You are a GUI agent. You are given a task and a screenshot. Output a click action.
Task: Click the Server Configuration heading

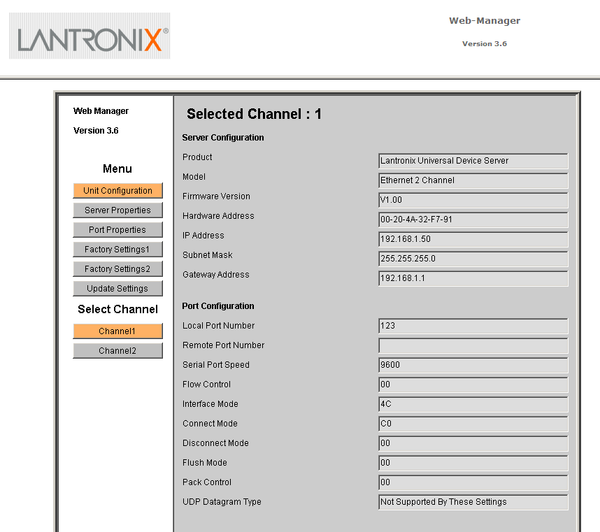(223, 137)
